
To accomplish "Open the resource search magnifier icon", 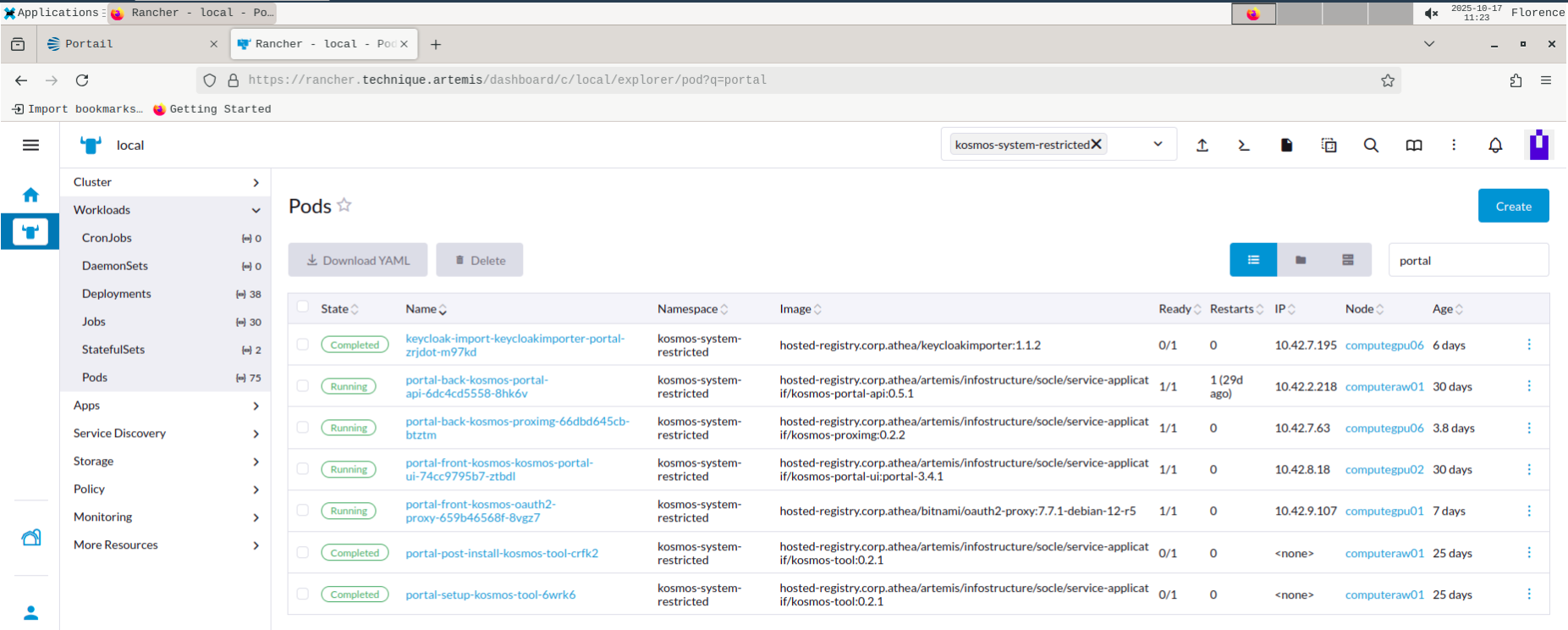I will [x=1371, y=145].
